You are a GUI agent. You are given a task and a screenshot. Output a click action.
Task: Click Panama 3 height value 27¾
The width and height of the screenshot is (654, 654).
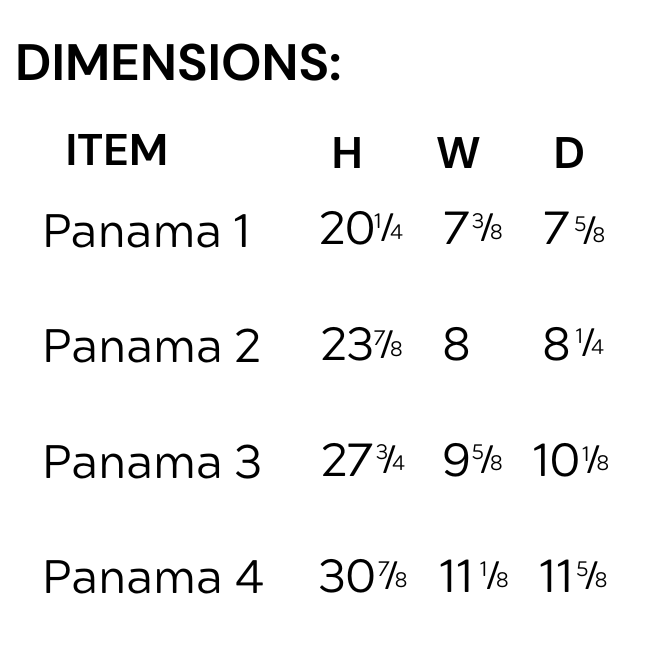click(363, 461)
